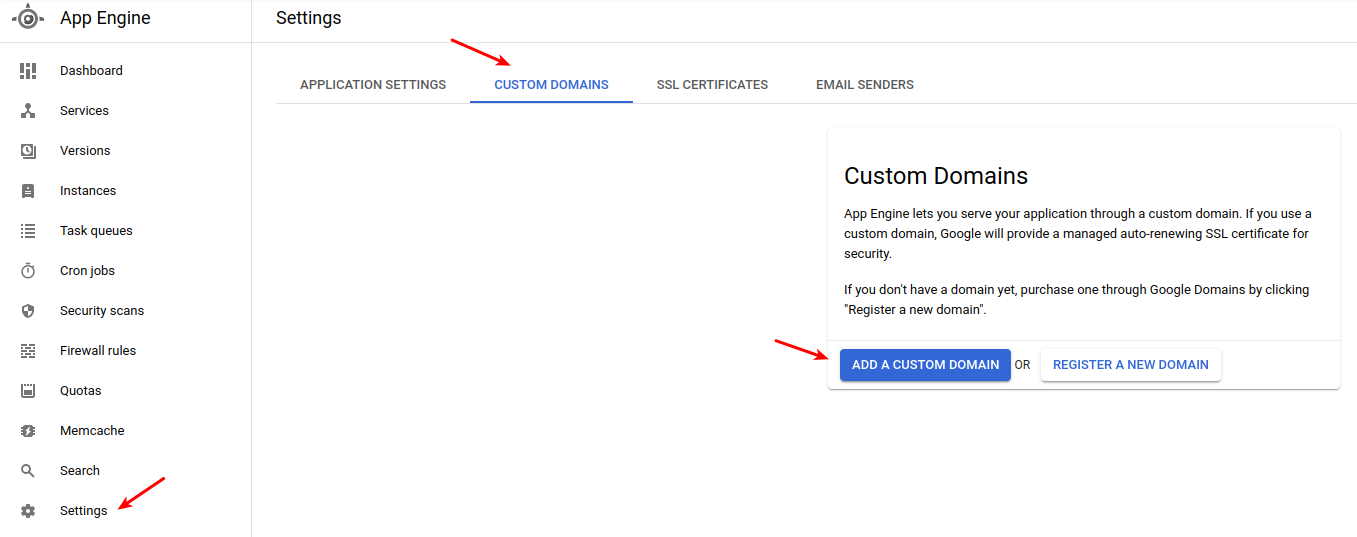Click the Custom Domains card heading
The height and width of the screenshot is (537, 1357).
pyautogui.click(x=936, y=176)
